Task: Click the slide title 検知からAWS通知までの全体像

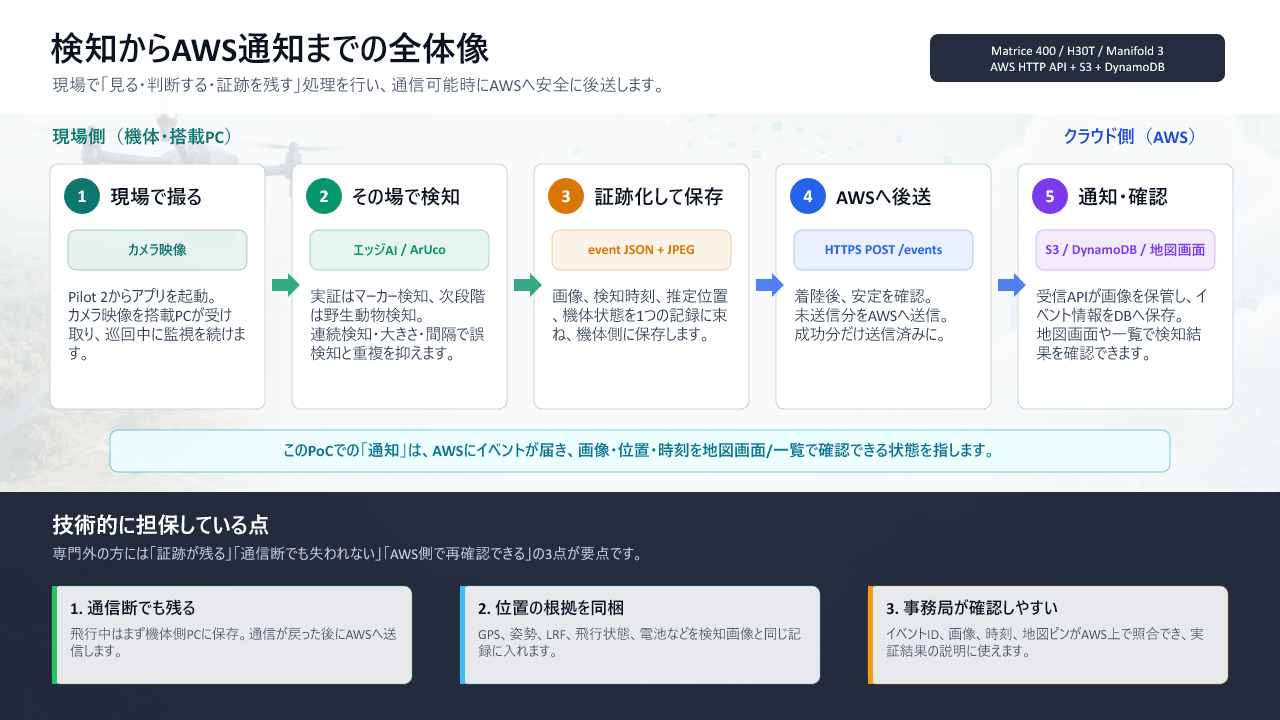Action: click(x=270, y=47)
